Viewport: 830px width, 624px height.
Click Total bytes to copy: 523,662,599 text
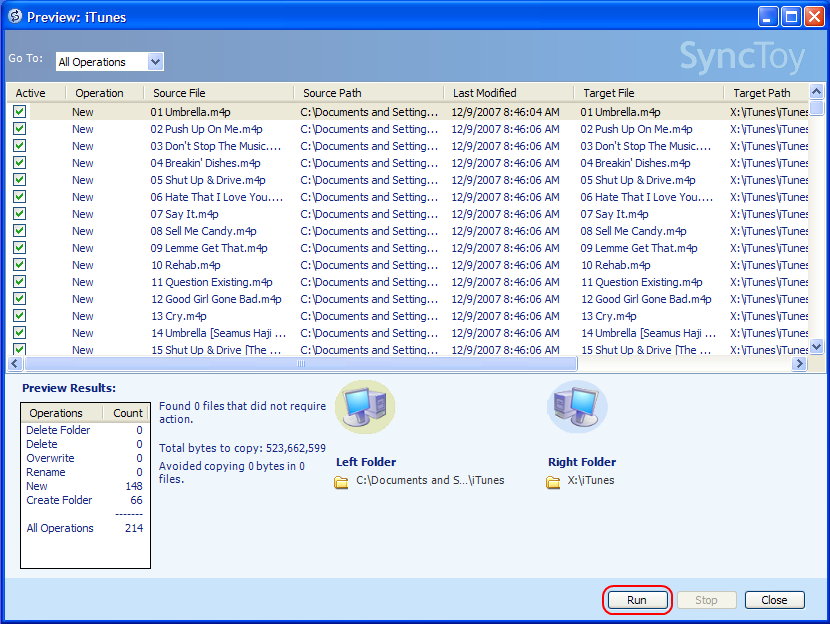click(242, 448)
